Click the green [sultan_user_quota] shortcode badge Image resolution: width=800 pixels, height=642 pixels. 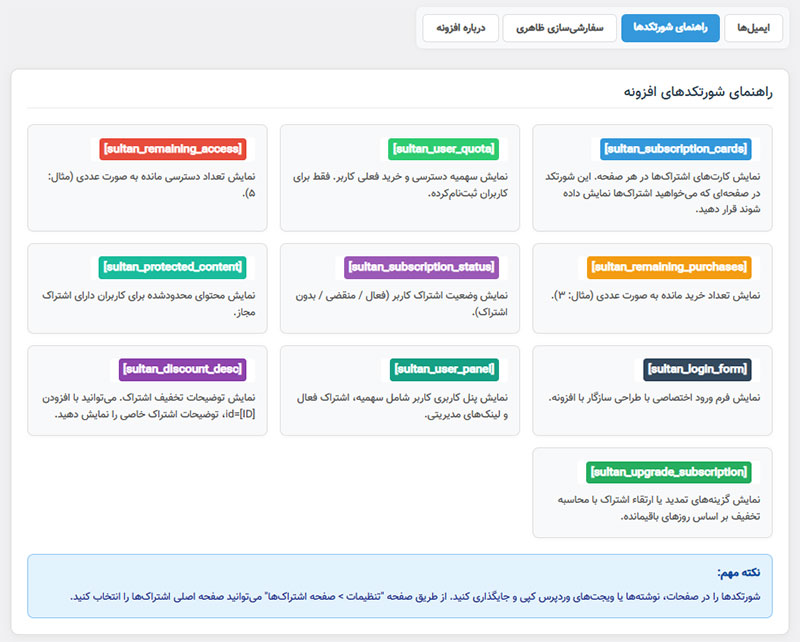[443, 149]
